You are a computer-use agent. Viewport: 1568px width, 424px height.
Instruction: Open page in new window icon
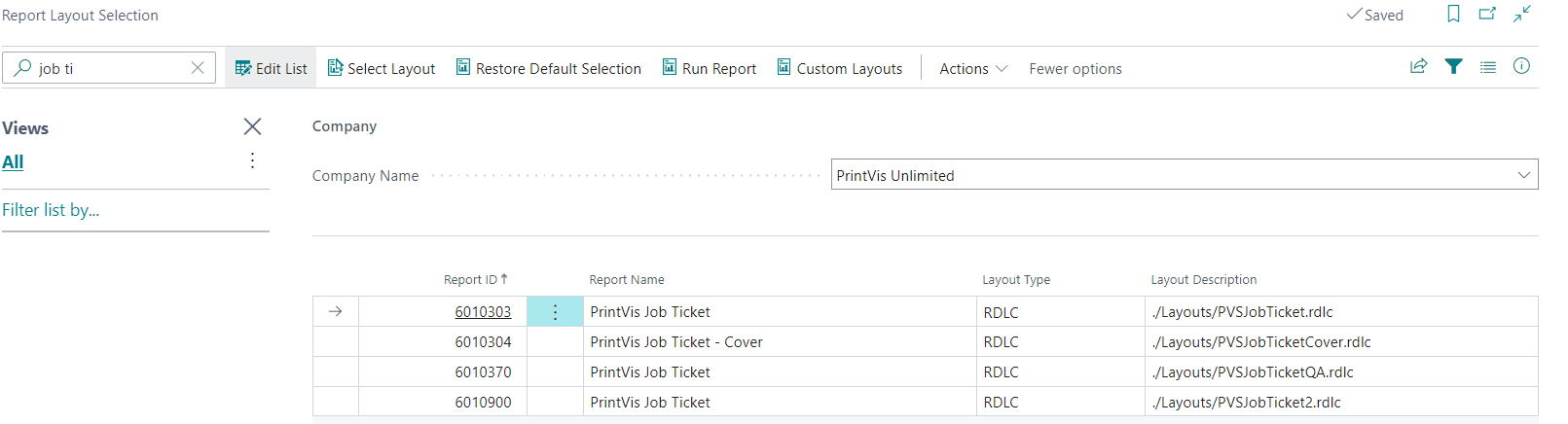pos(1487,15)
